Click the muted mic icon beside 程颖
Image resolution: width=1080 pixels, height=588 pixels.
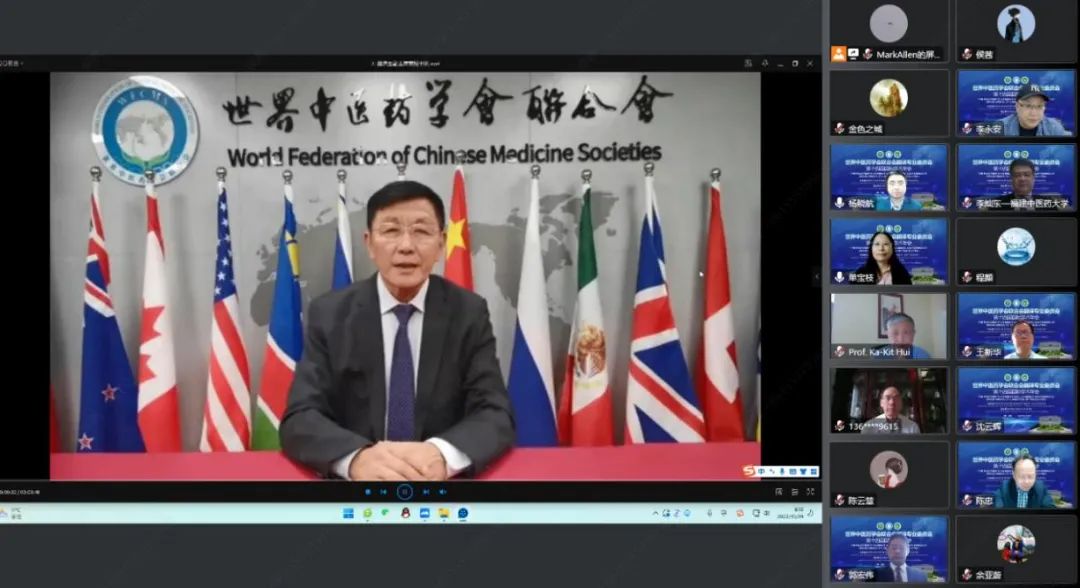[x=967, y=277]
